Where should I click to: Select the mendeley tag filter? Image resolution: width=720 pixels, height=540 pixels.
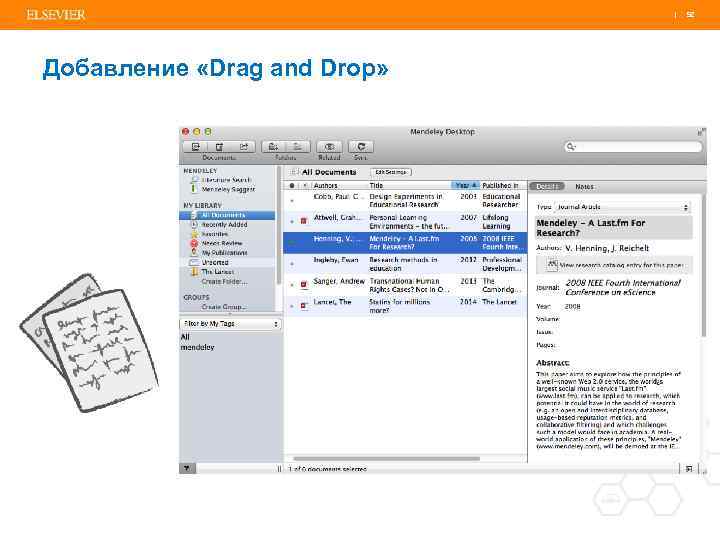(x=197, y=348)
